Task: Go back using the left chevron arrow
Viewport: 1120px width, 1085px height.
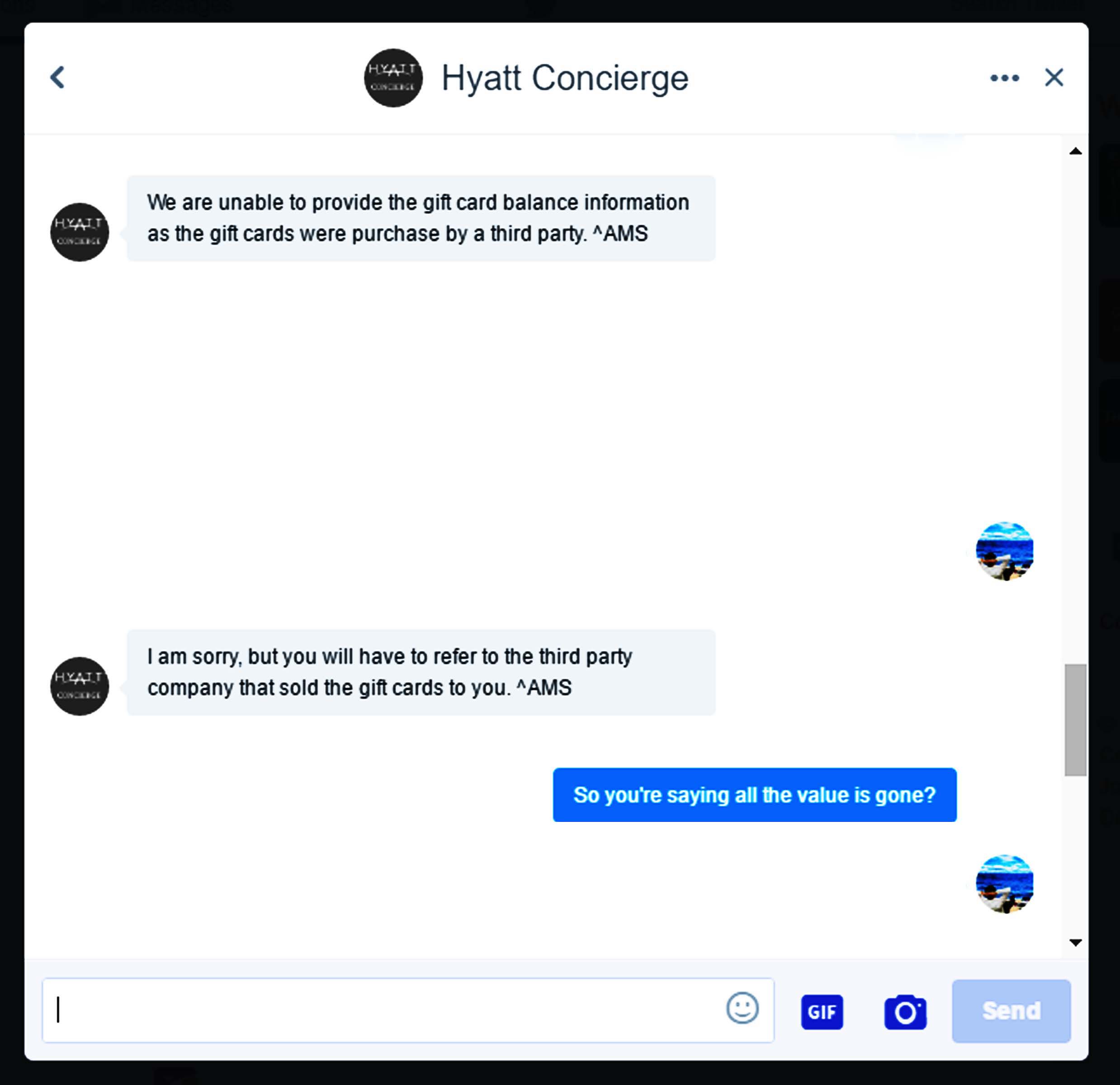Action: coord(57,77)
